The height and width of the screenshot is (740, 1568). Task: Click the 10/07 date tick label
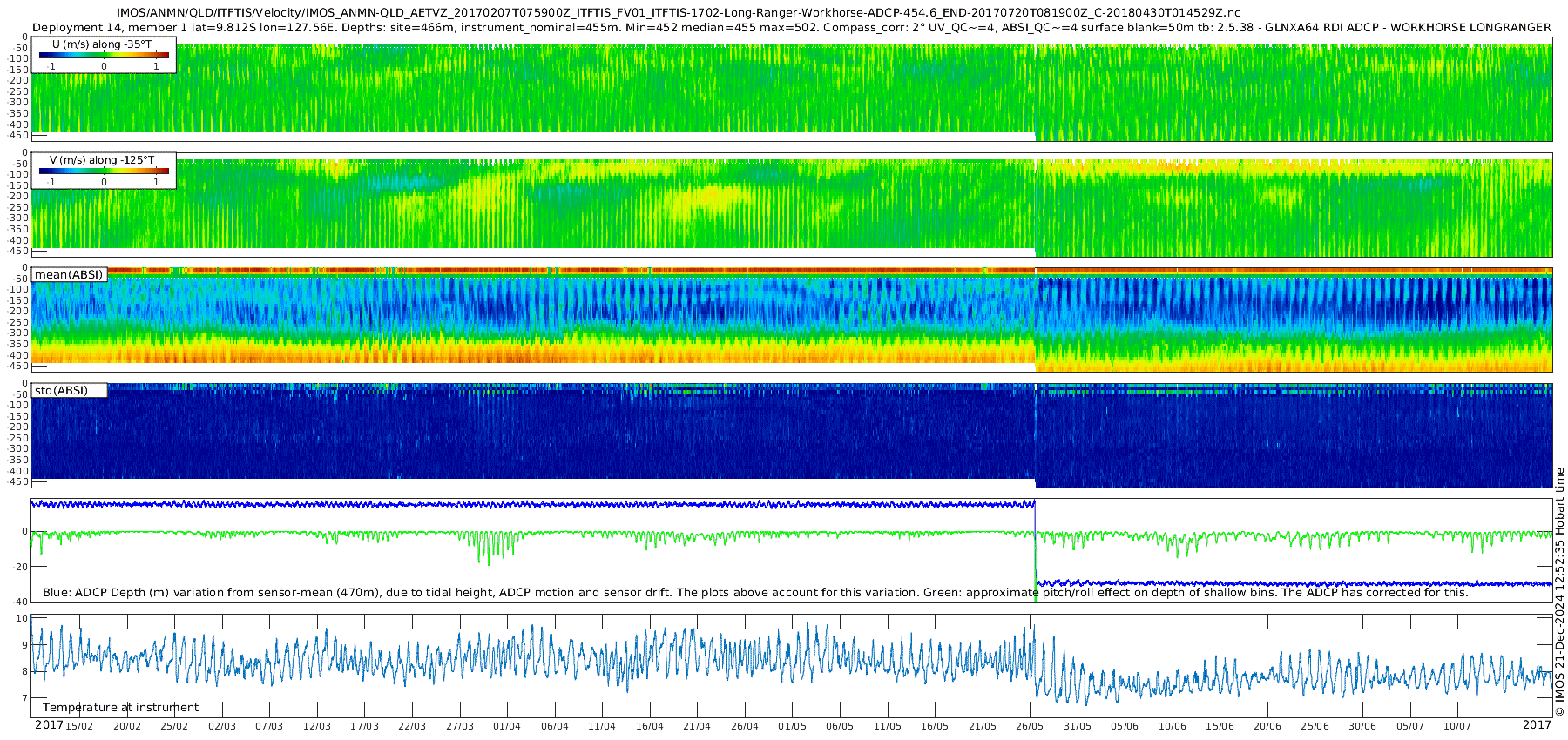(x=1457, y=726)
